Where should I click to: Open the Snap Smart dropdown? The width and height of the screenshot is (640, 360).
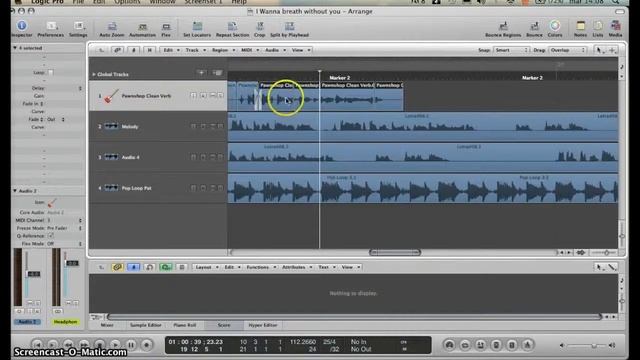point(511,50)
